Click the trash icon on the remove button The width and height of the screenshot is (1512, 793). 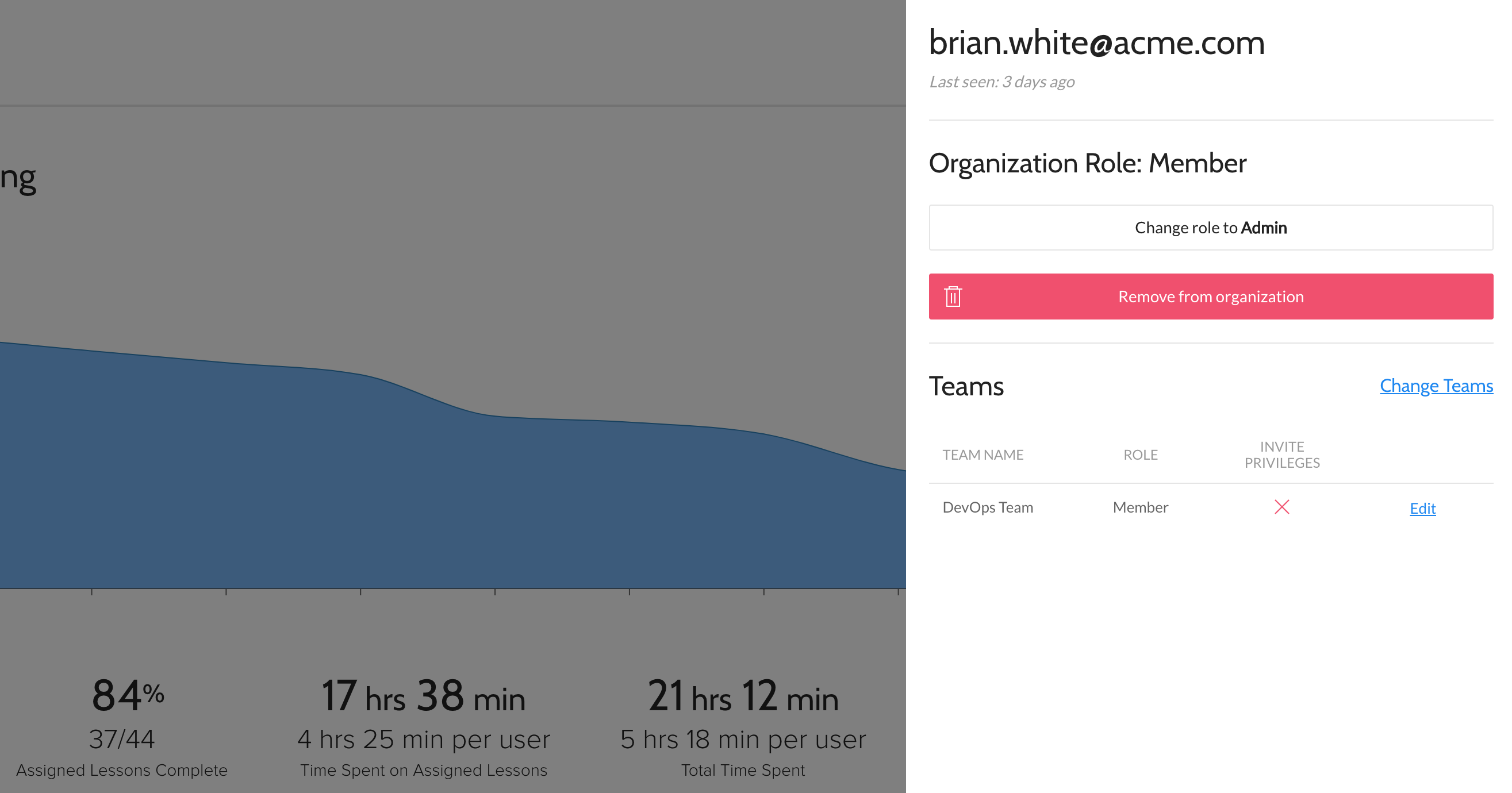point(953,297)
